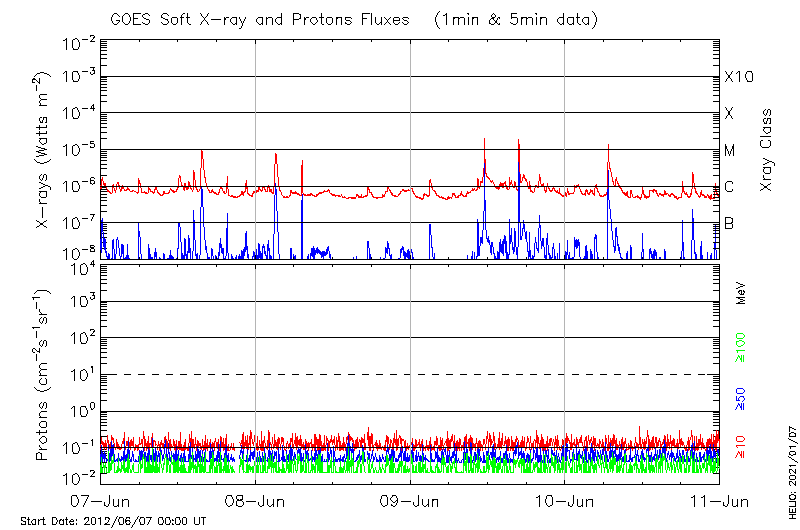
Task: Click the B flare class label
Action: pos(729,223)
